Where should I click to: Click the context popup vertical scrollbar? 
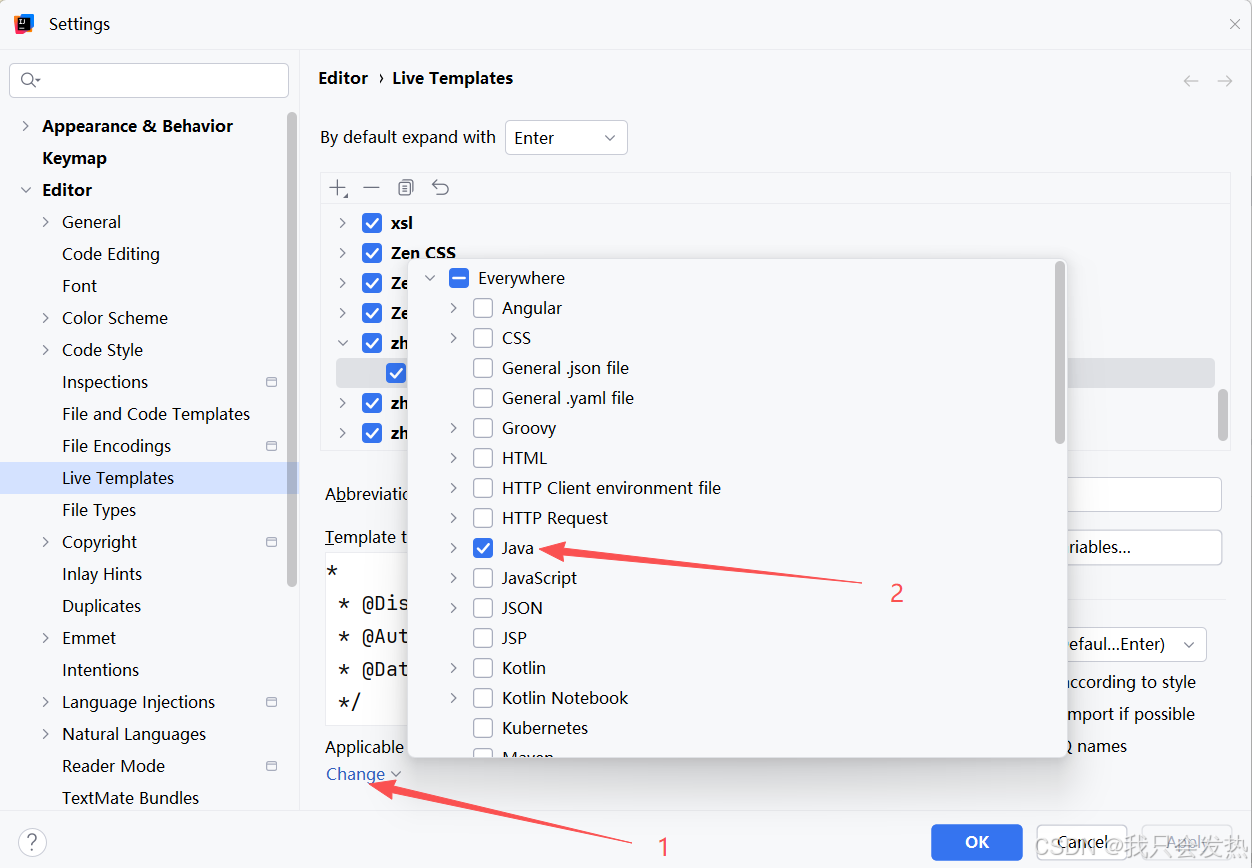pos(1060,353)
